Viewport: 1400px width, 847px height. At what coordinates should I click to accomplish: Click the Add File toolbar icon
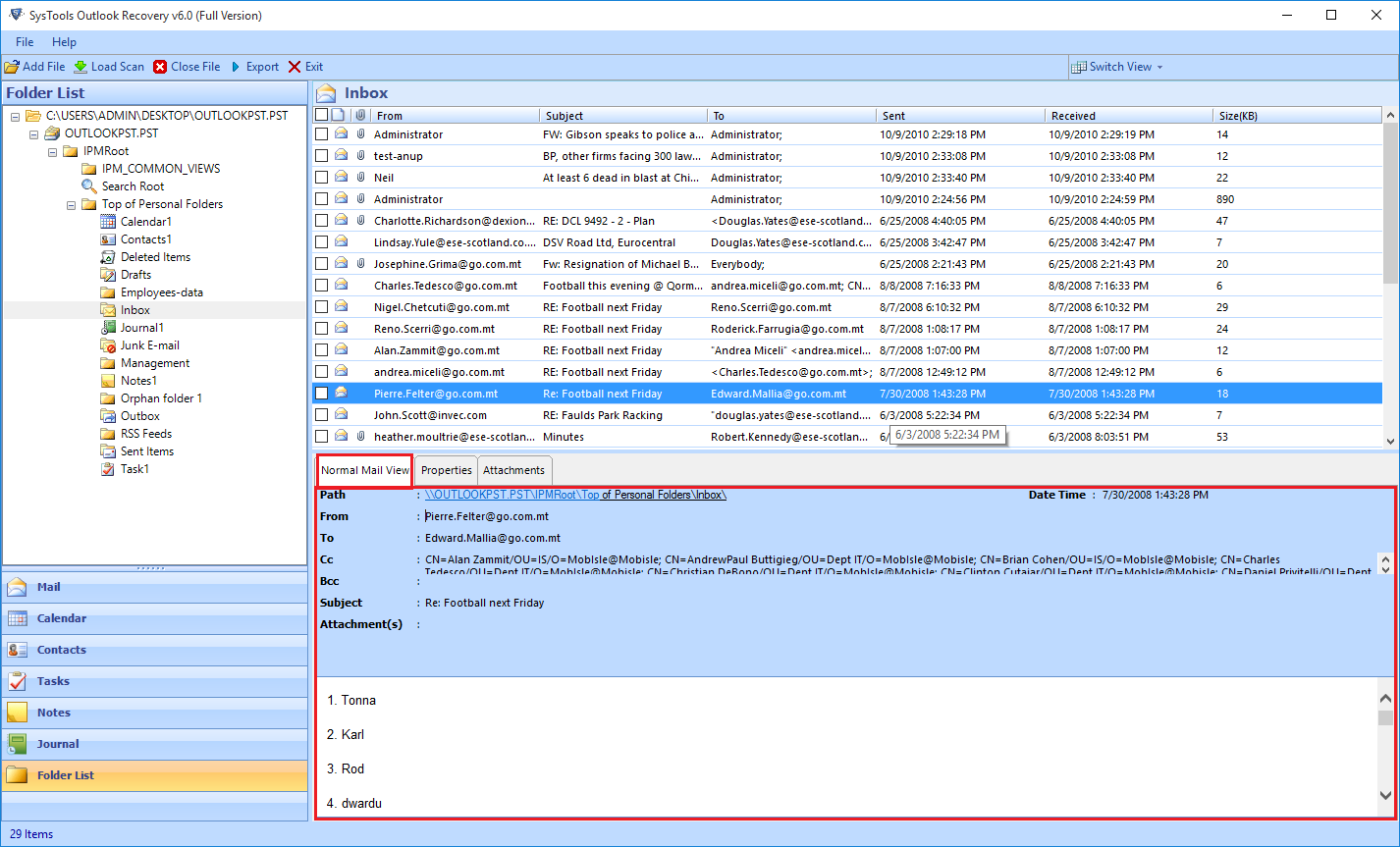[12, 67]
